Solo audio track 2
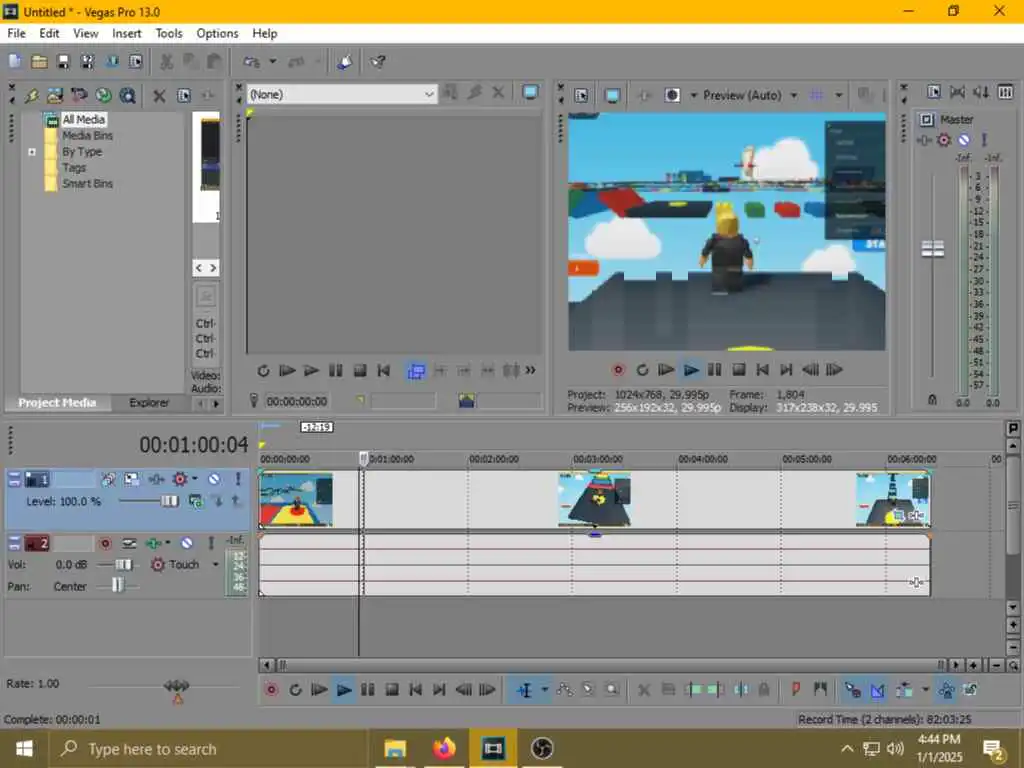The width and height of the screenshot is (1024, 768). click(x=211, y=543)
